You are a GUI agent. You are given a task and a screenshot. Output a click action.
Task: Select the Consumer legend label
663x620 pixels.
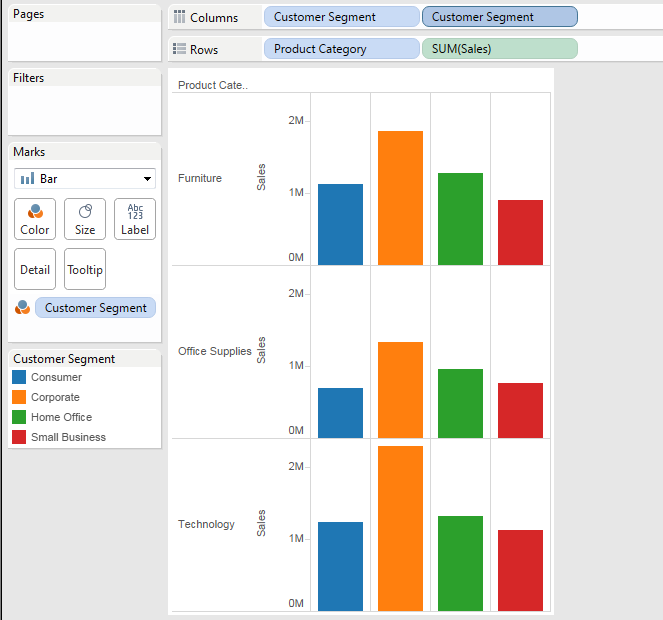(x=56, y=377)
